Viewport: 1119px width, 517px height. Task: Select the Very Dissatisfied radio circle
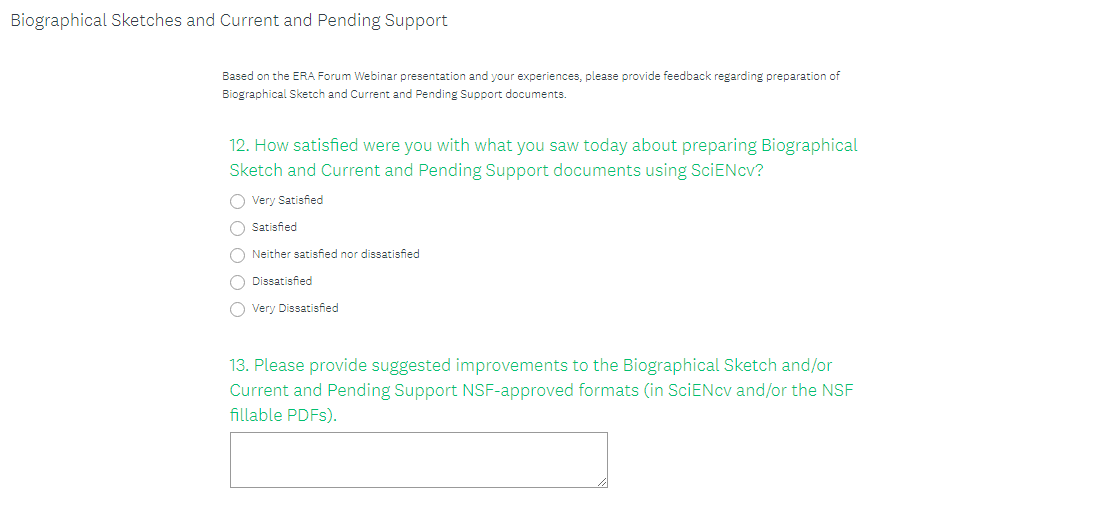coord(237,309)
